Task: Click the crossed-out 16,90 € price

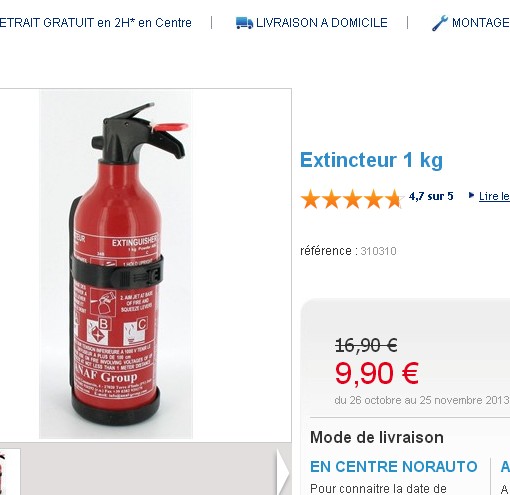Action: coord(366,345)
